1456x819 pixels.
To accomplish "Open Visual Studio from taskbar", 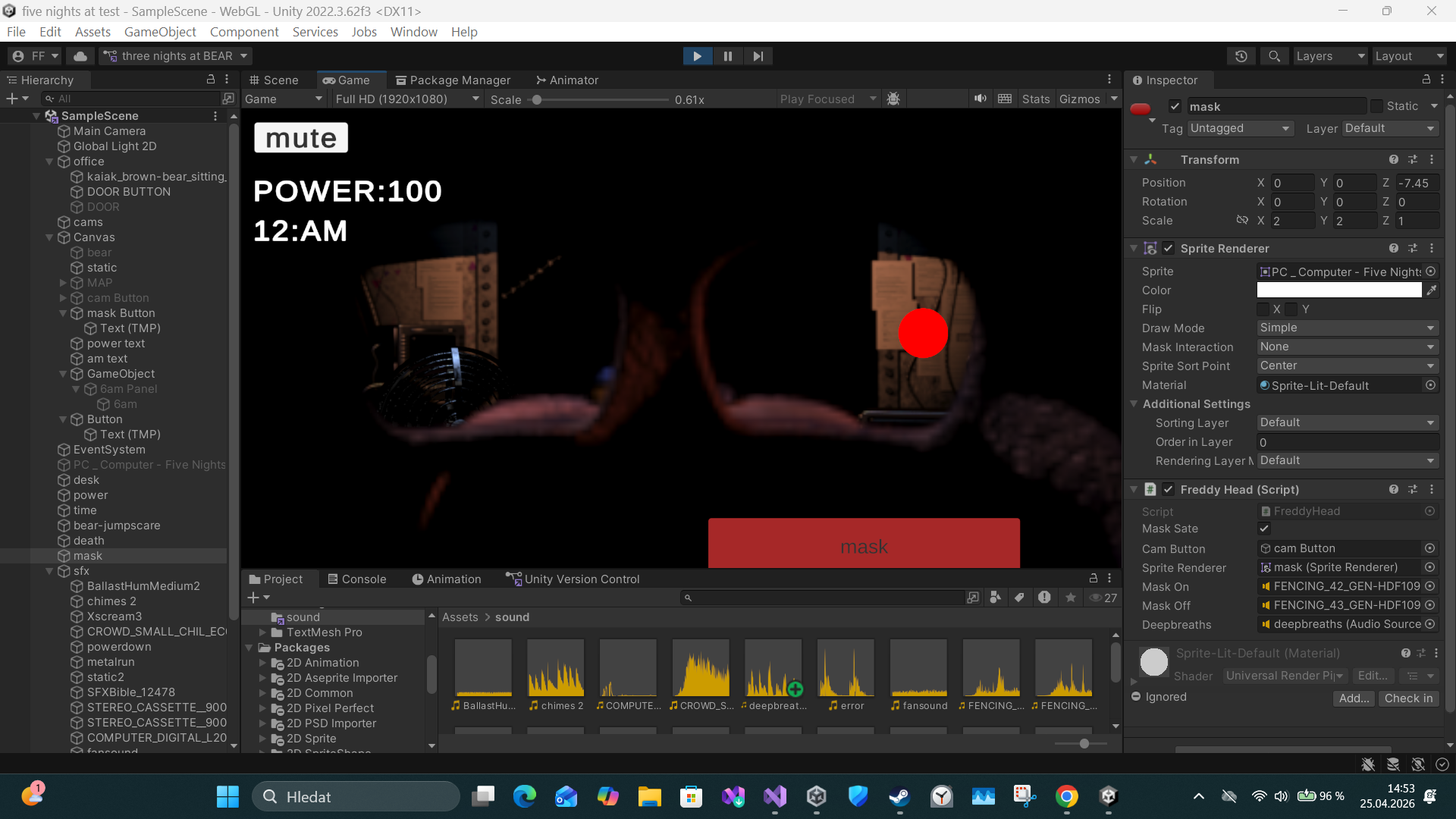I will 775,796.
